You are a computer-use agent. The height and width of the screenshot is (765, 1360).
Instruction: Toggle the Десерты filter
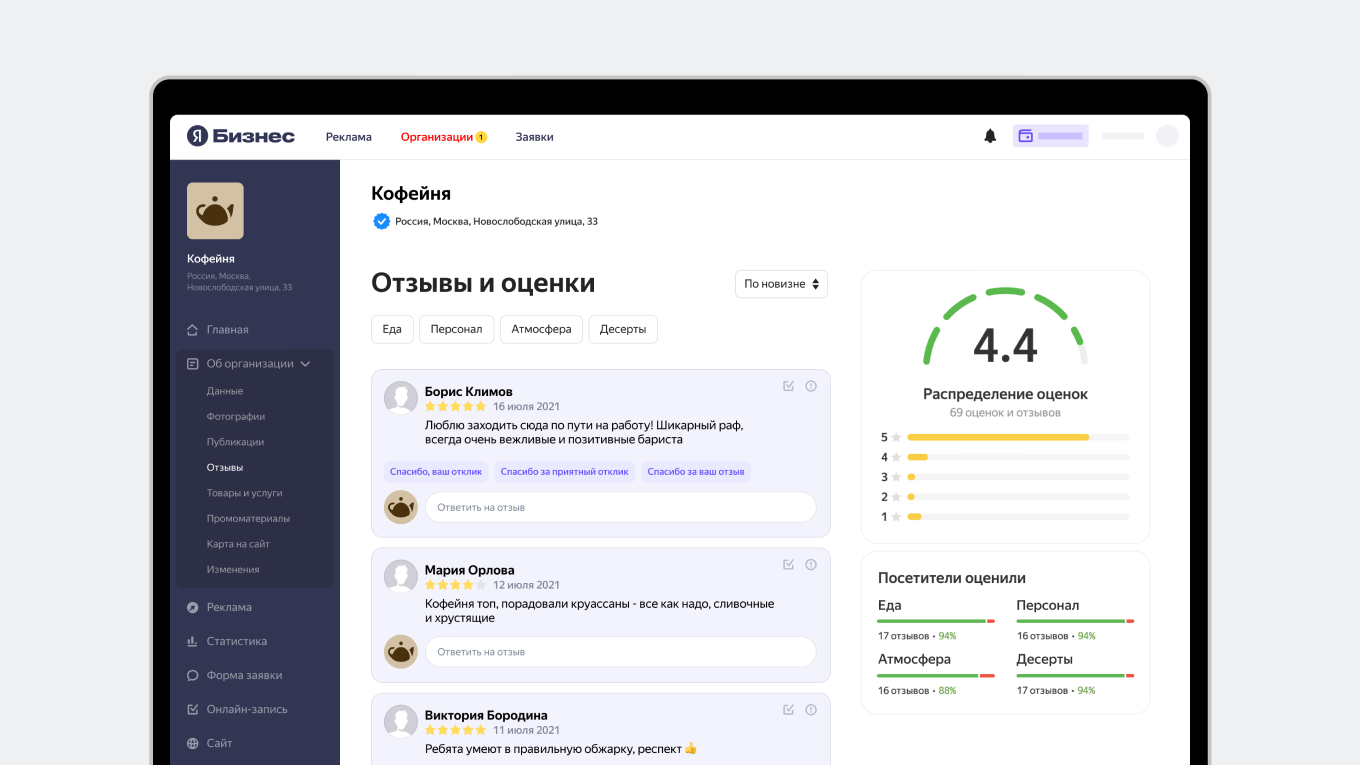coord(622,329)
